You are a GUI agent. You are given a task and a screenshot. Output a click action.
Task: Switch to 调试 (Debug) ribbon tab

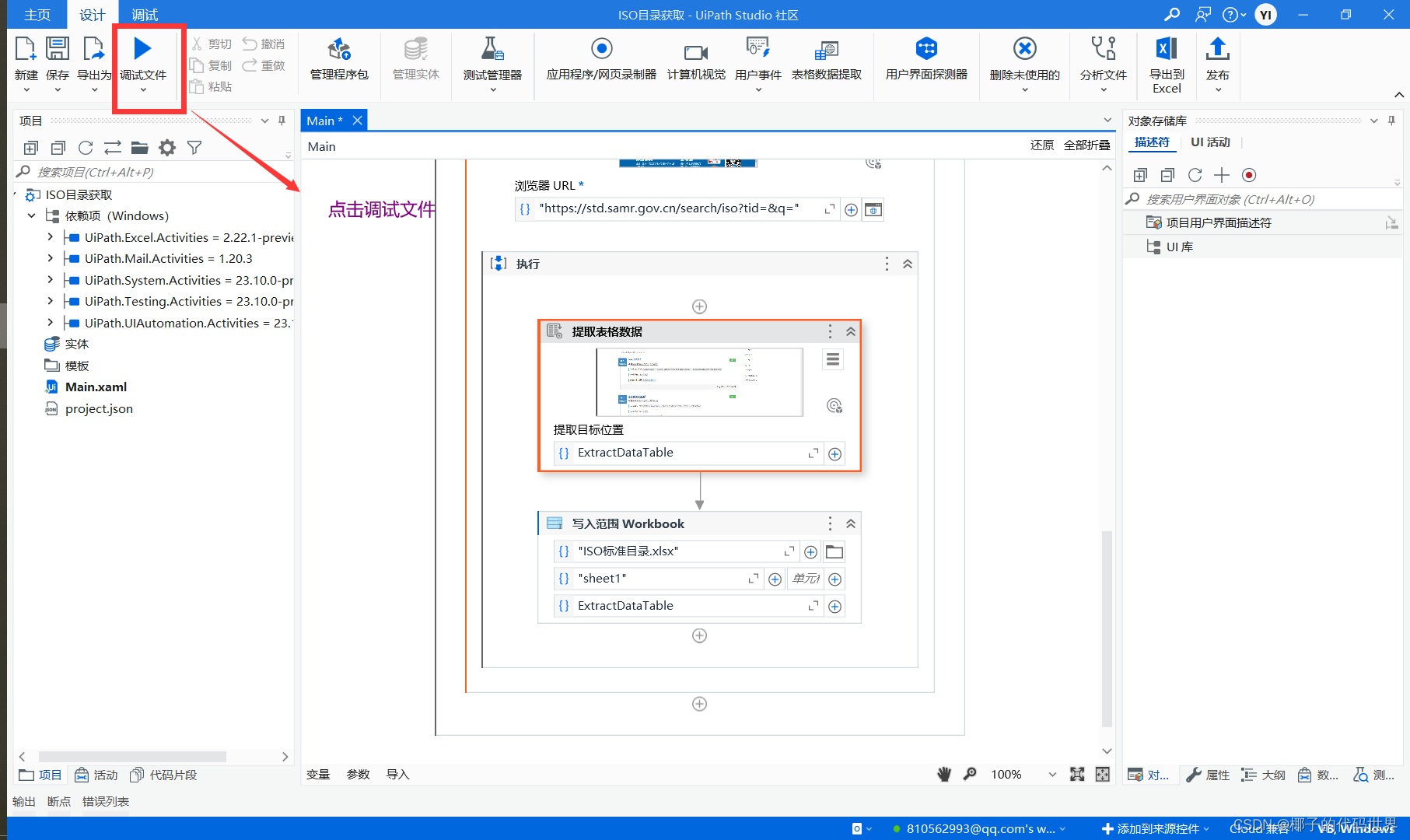coord(145,15)
